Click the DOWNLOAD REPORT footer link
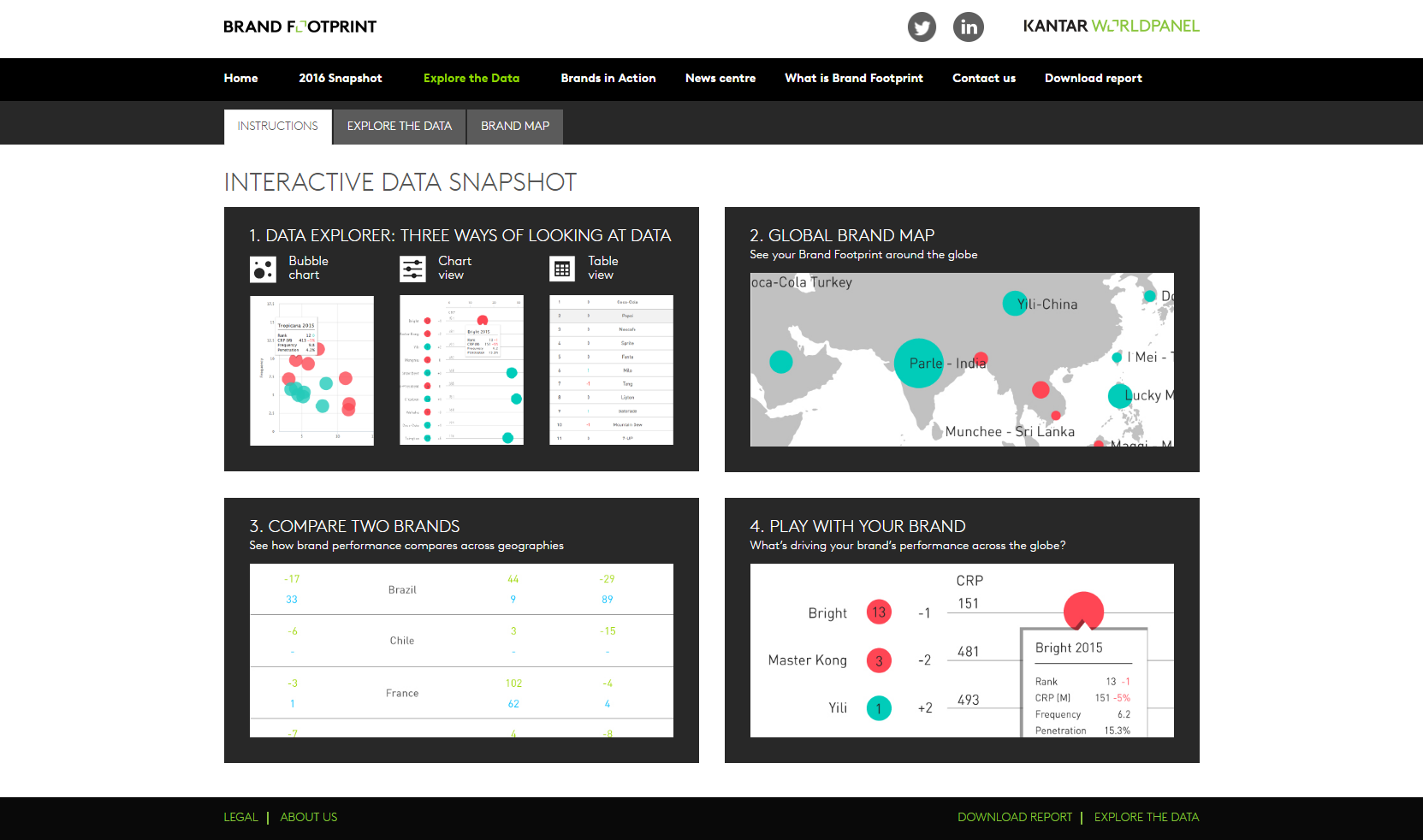 click(1015, 817)
